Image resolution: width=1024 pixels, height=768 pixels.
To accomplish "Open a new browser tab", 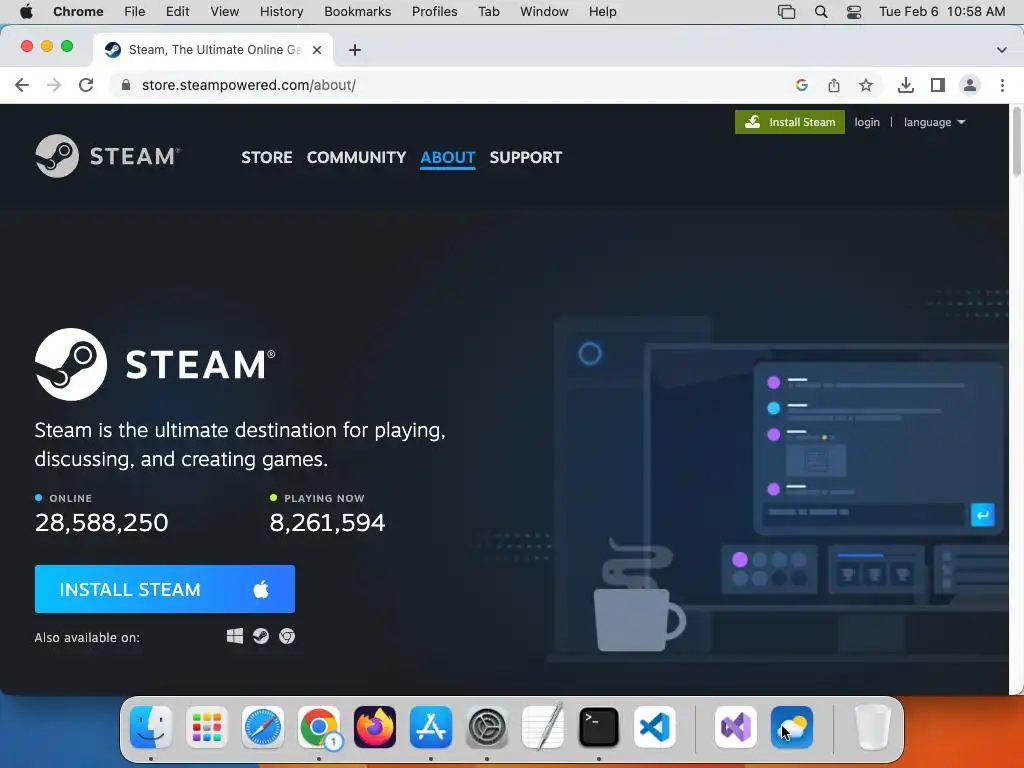I will tap(355, 50).
